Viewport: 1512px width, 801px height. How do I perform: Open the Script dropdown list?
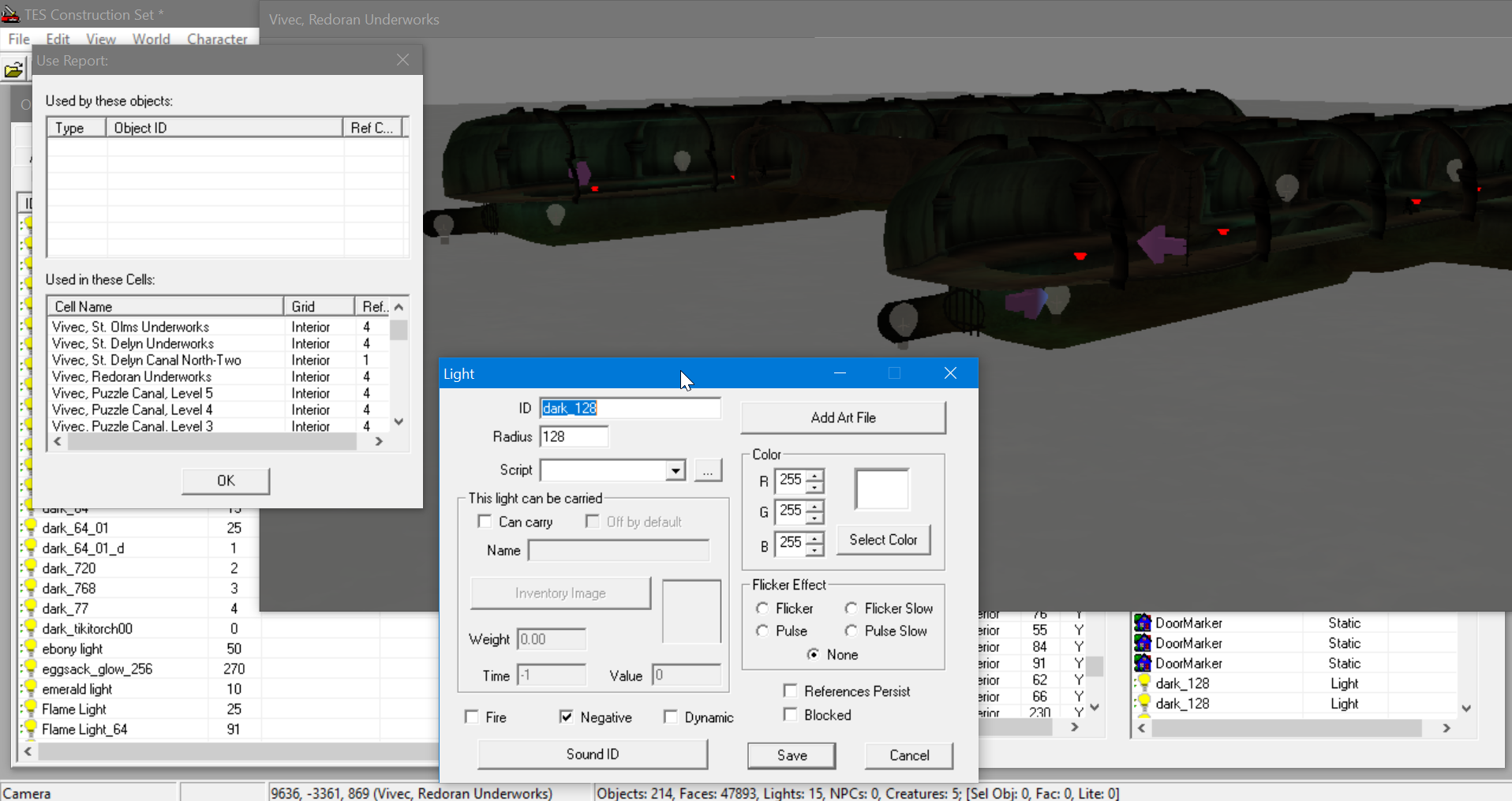coord(675,471)
